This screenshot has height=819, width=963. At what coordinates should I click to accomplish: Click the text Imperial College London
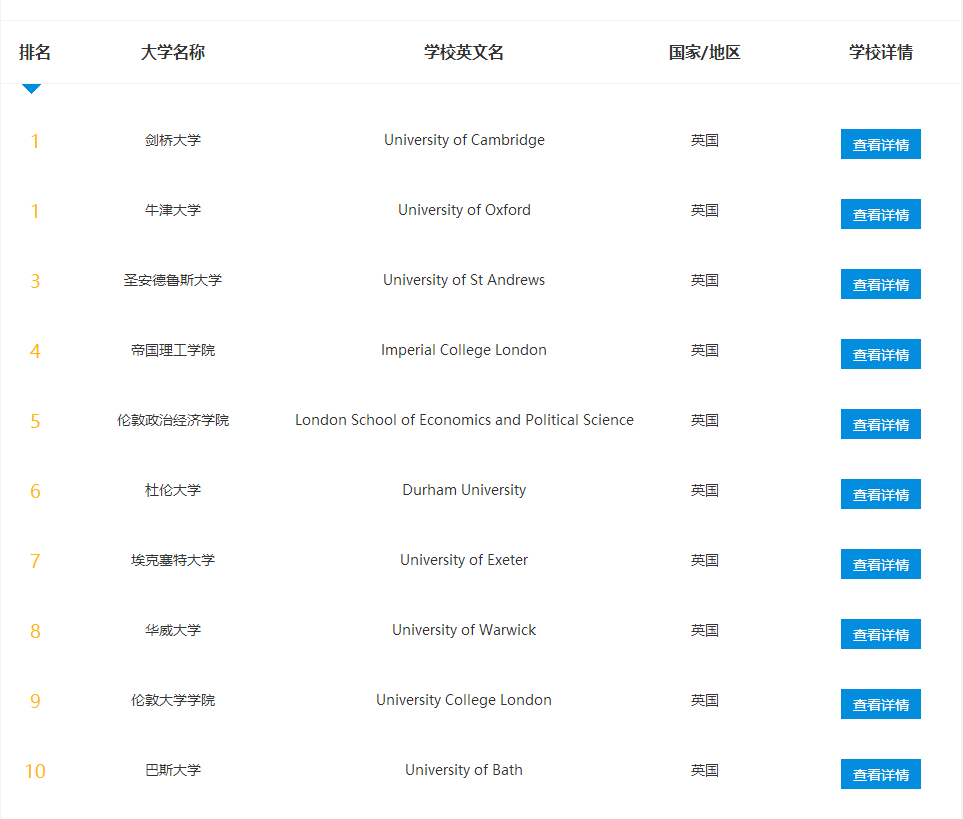[464, 351]
